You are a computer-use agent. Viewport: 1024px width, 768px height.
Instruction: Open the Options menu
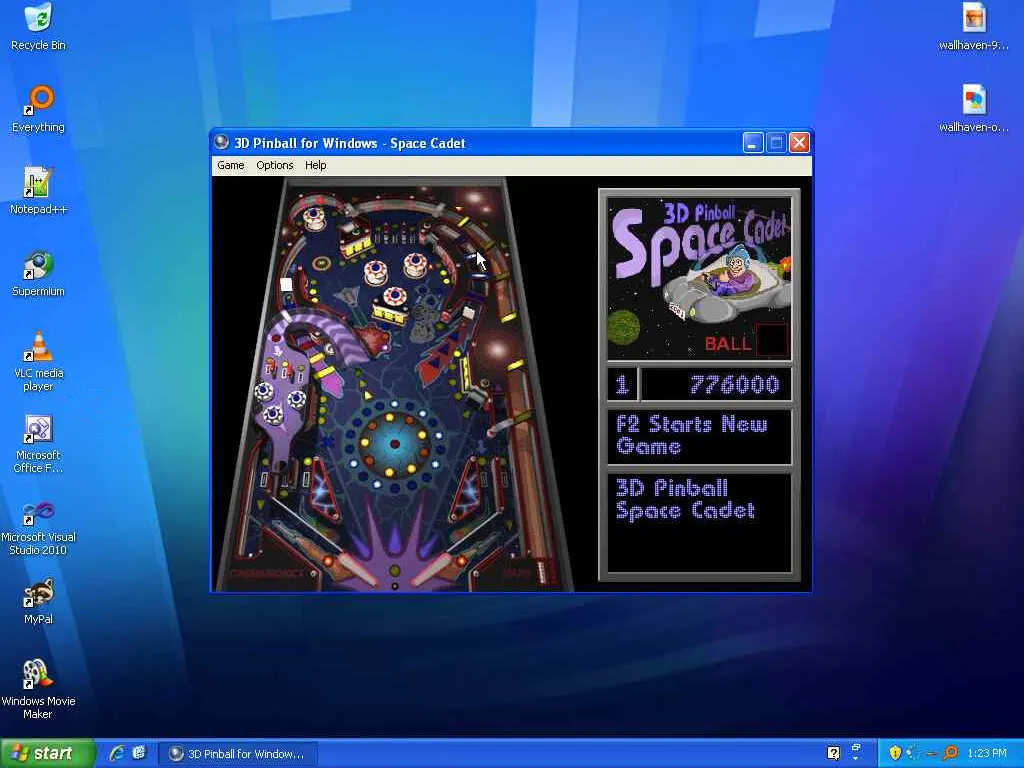tap(275, 165)
